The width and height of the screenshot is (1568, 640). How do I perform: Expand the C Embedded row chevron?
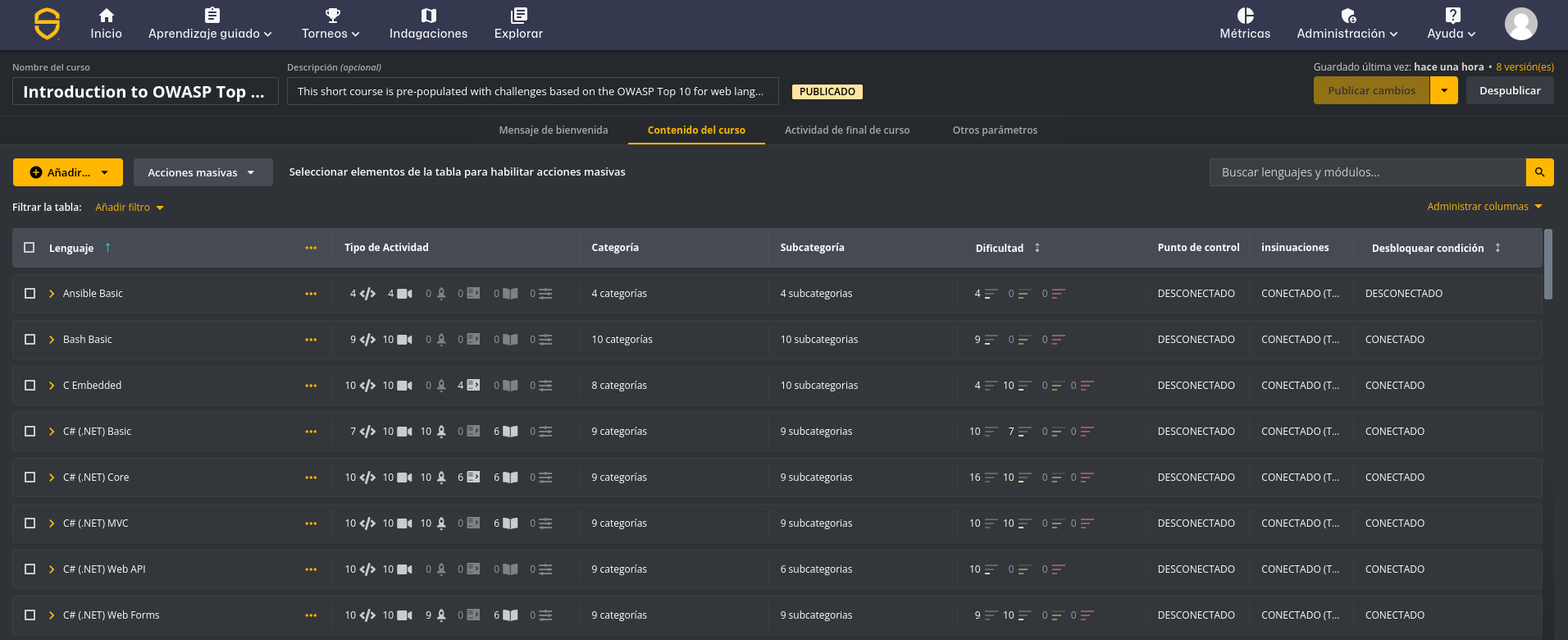[x=52, y=386]
